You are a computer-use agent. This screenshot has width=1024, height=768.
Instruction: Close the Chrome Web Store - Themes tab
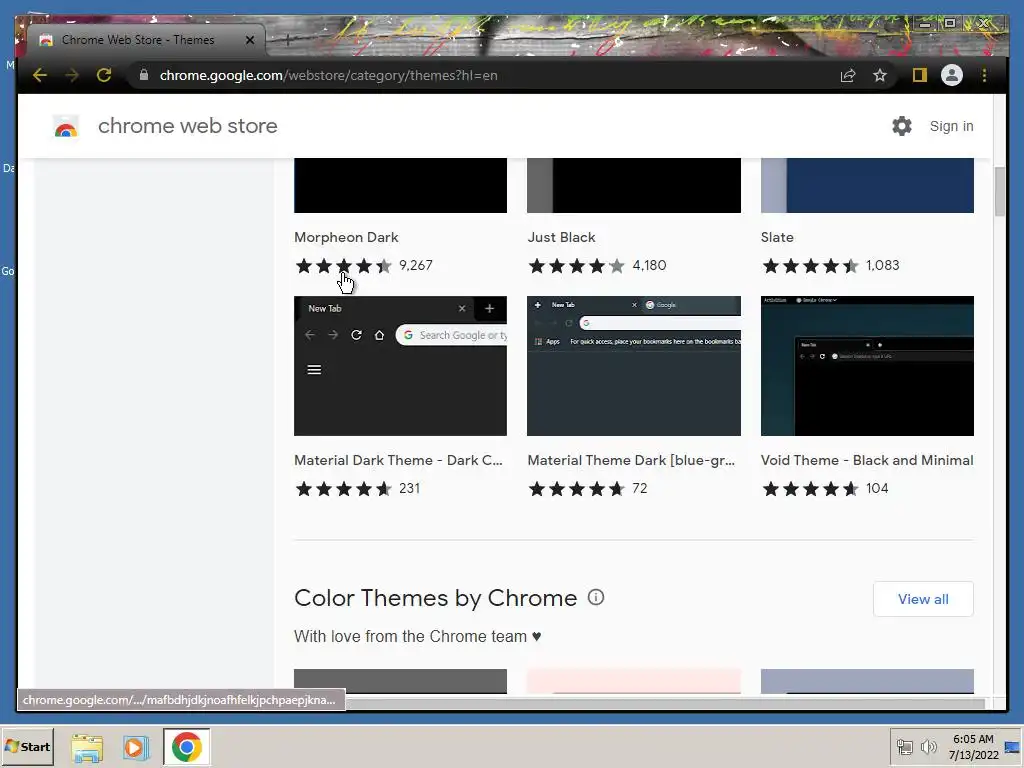249,40
